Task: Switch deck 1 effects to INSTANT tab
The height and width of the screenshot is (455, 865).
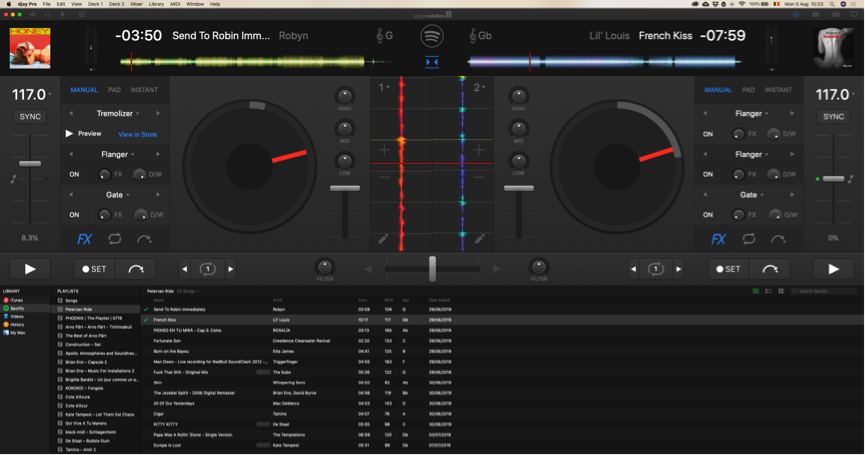Action: [x=144, y=90]
